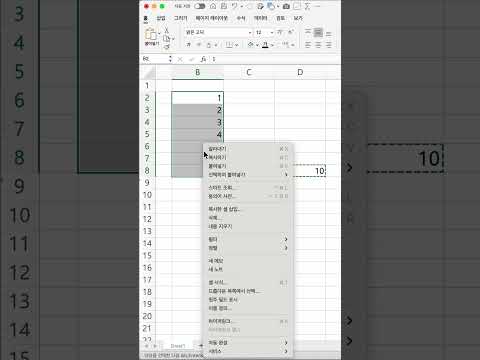Click the Bold formatting button
This screenshot has height=360, width=480.
click(x=189, y=44)
